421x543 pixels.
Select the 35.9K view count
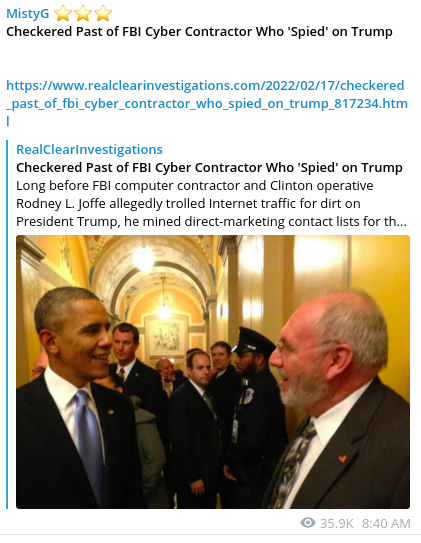click(x=337, y=523)
